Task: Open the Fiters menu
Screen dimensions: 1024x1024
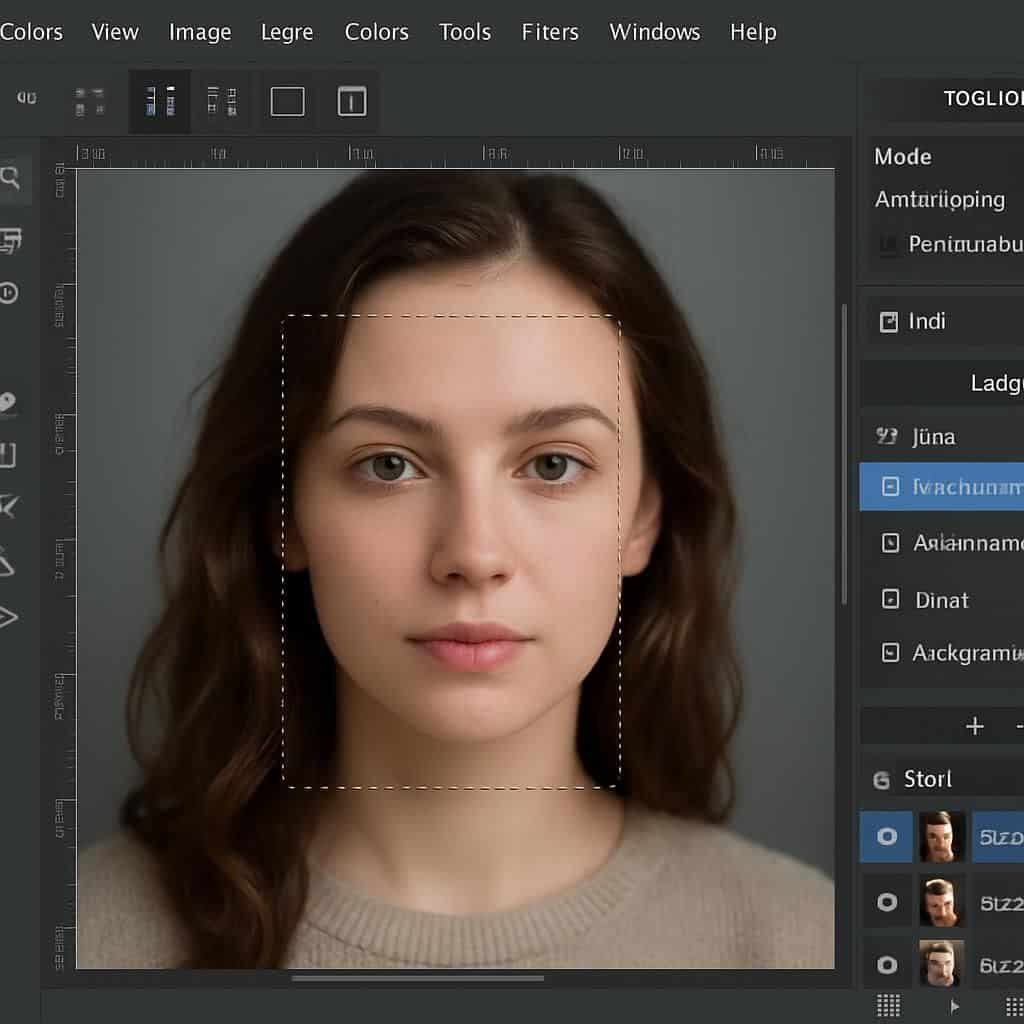Action: (550, 32)
